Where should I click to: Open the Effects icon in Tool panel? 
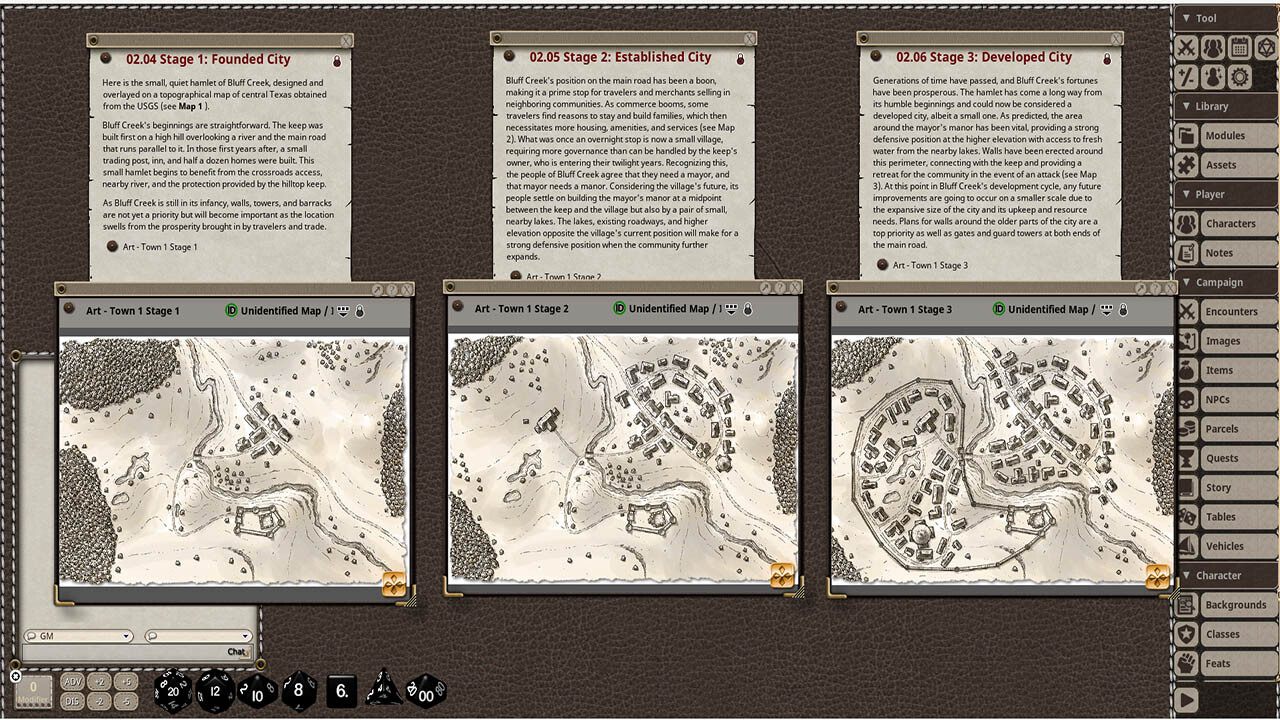pos(1213,76)
